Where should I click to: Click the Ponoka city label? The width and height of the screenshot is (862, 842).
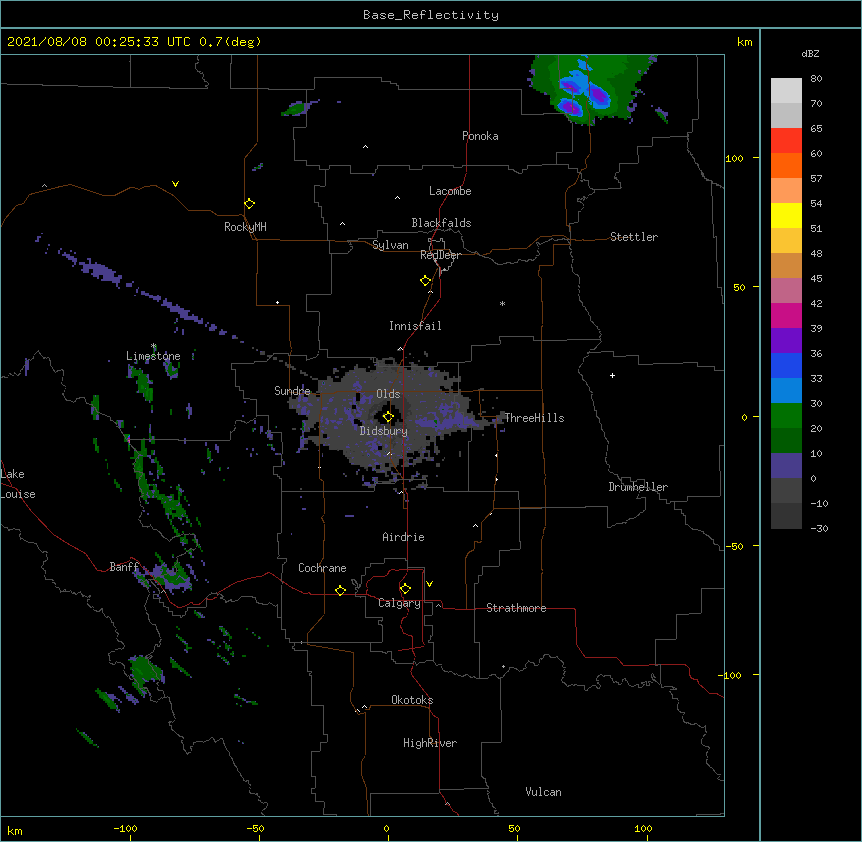pos(480,136)
